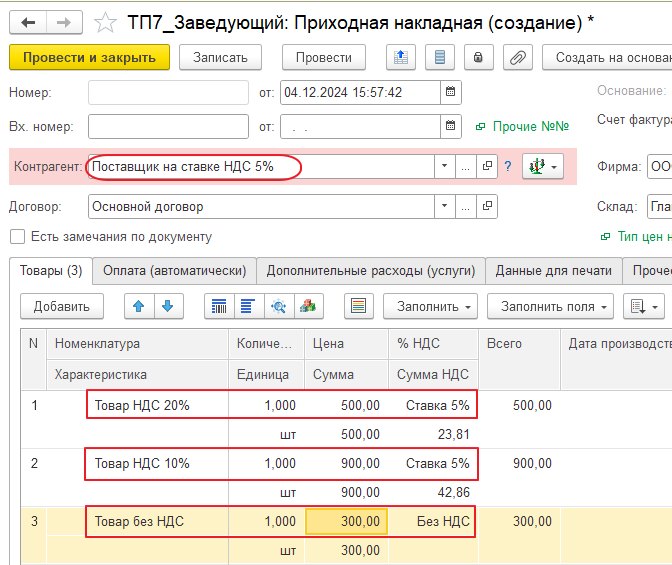Open document movements report icon with blue arrow

click(x=401, y=57)
